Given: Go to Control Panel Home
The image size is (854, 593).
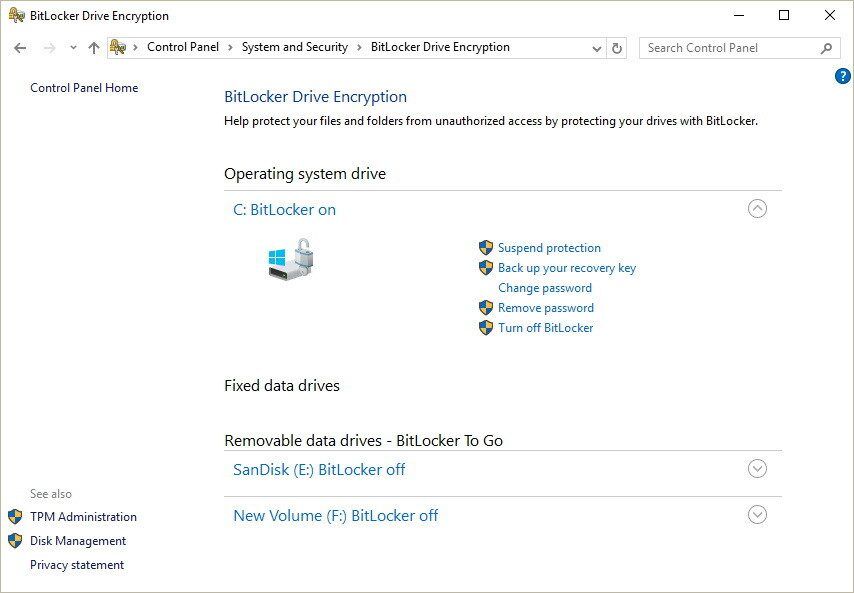Looking at the screenshot, I should (84, 88).
